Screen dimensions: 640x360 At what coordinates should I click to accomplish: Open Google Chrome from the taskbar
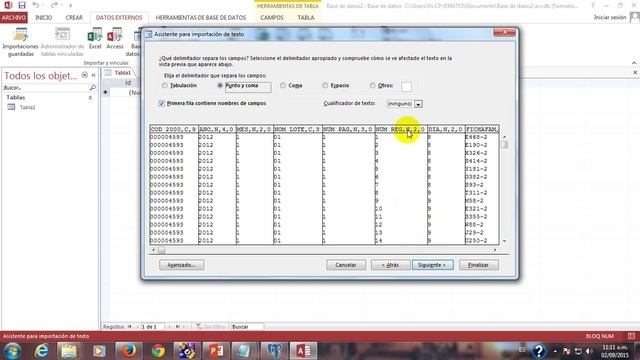(x=158, y=351)
